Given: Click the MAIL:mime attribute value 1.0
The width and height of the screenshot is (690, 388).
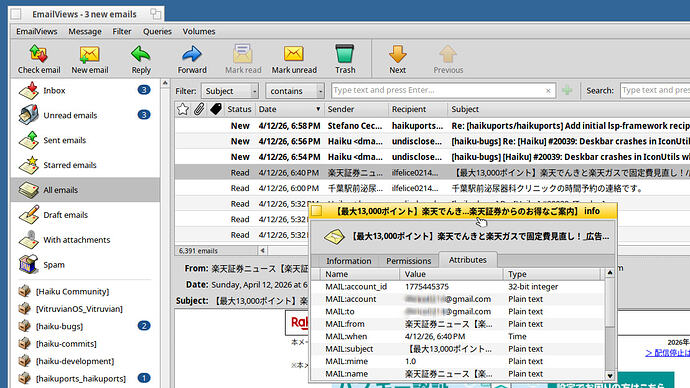Looking at the screenshot, I should [410, 361].
